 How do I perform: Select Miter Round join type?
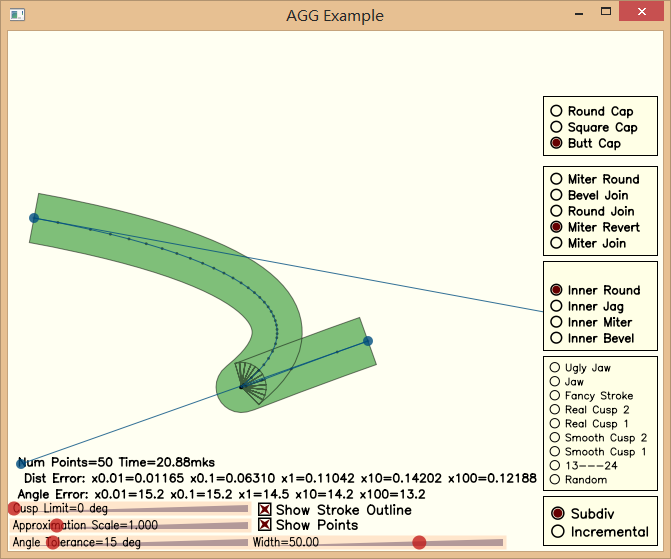point(595,179)
